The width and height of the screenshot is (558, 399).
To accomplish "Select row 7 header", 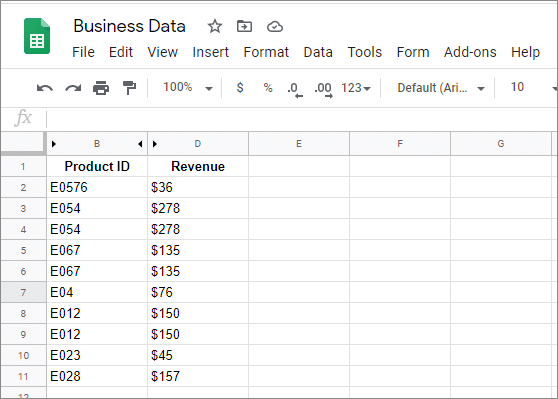I will coord(23,292).
